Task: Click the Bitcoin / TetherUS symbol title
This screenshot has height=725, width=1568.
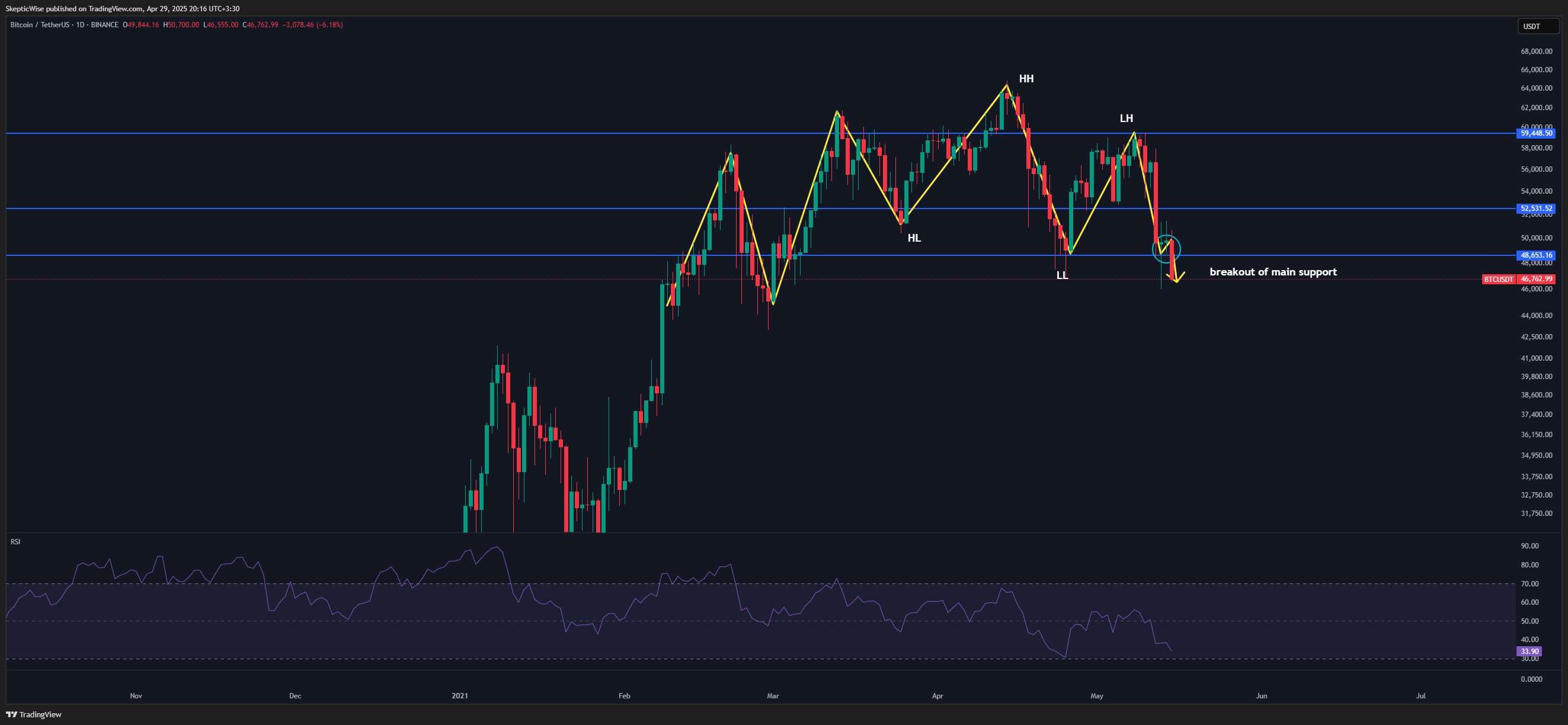Action: pos(40,25)
